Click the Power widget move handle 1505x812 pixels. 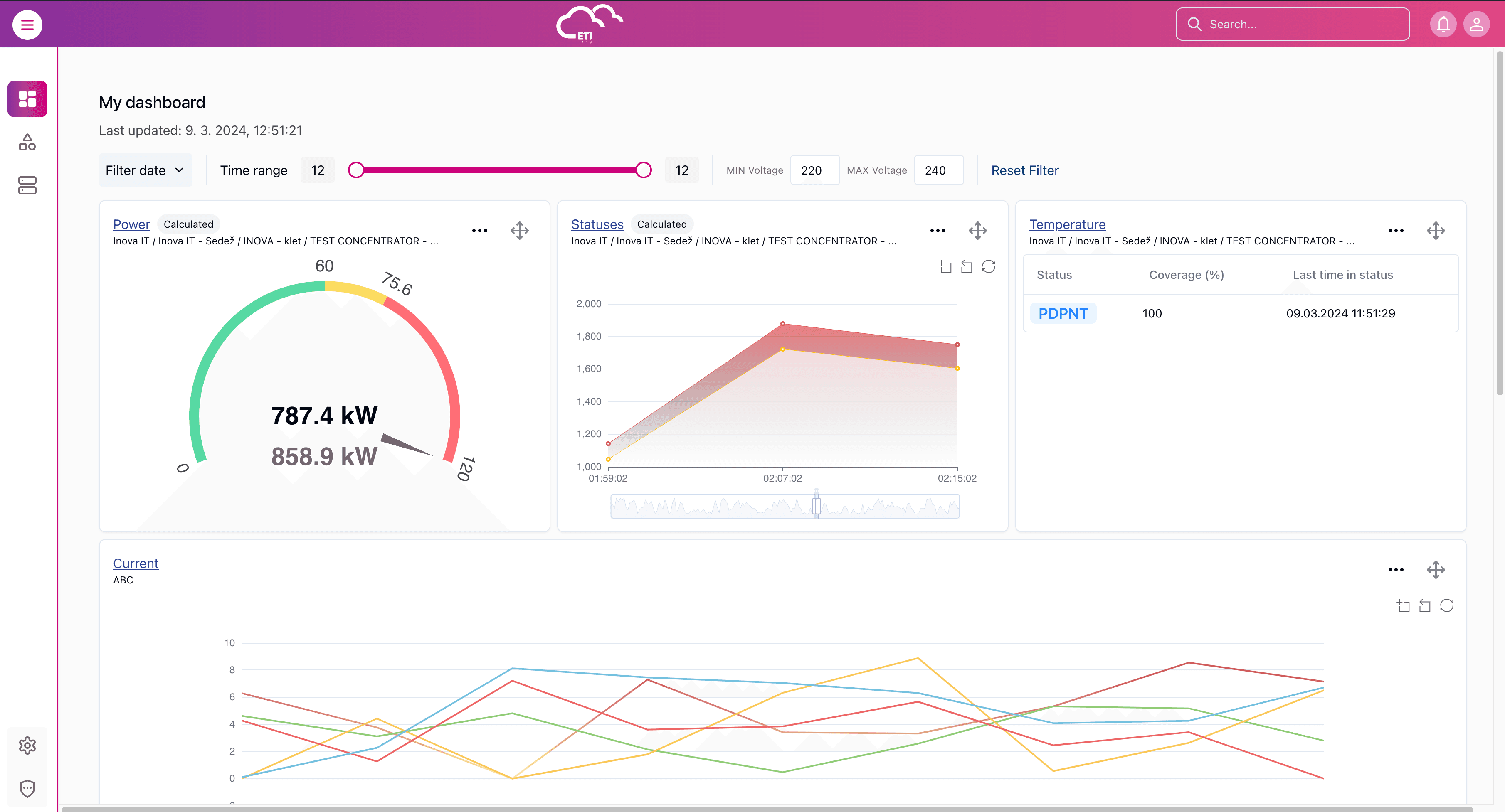(519, 231)
